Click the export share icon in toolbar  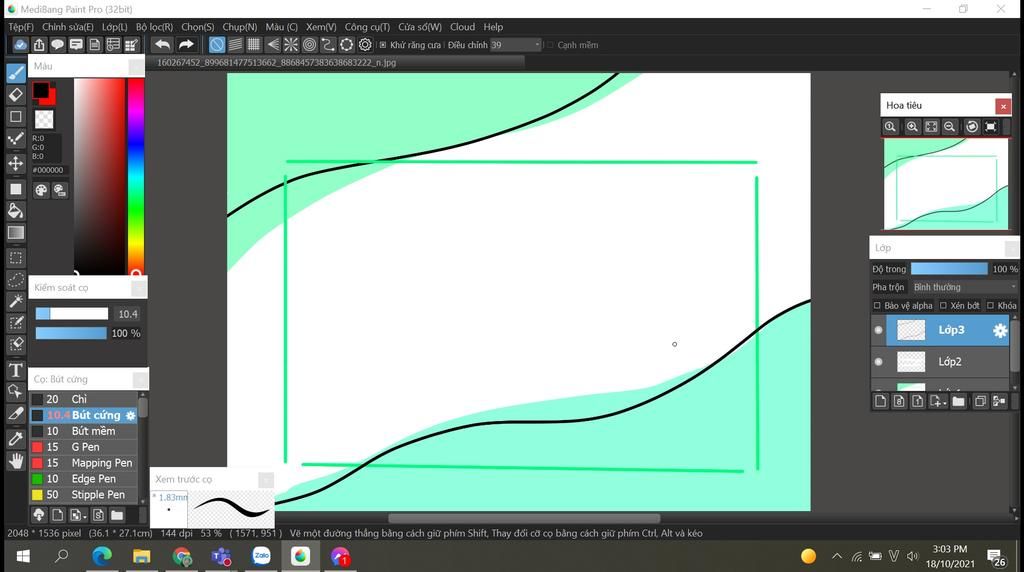pos(39,44)
